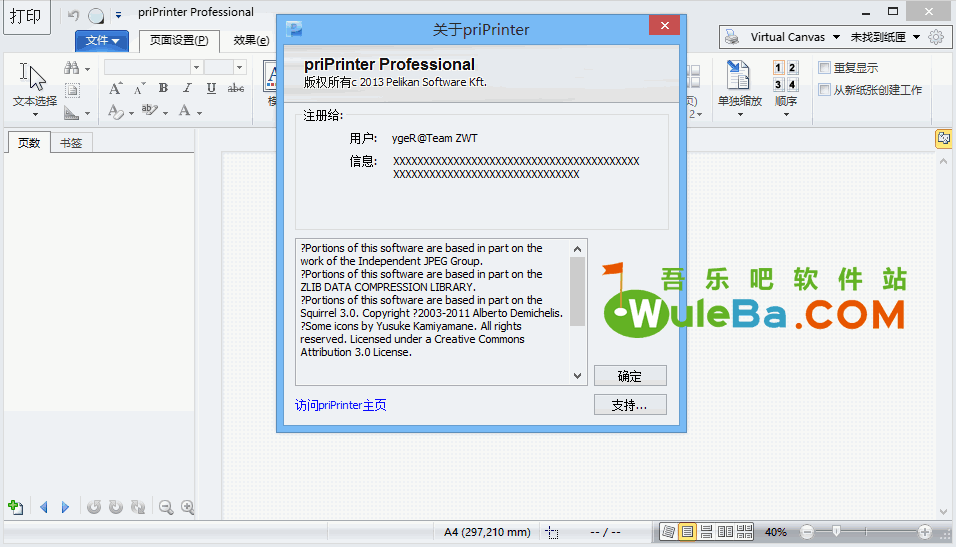956x547 pixels.
Task: Open the 文件 file menu dropdown
Action: [x=102, y=41]
